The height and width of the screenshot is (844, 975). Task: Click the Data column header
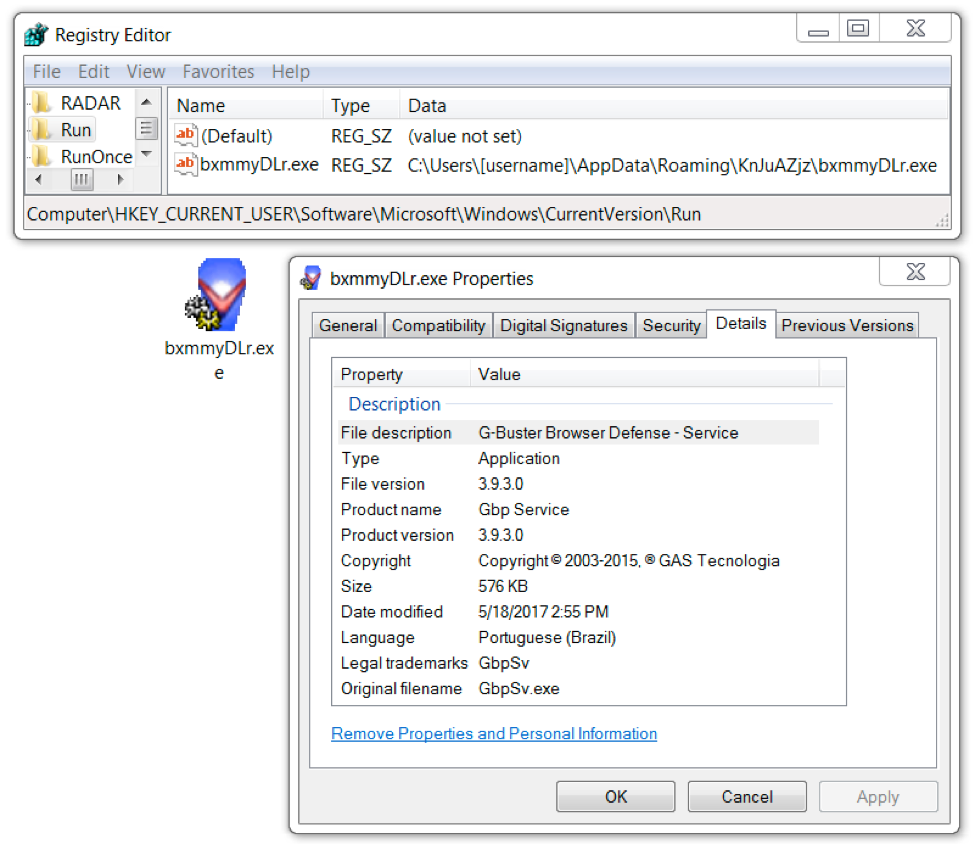(674, 105)
